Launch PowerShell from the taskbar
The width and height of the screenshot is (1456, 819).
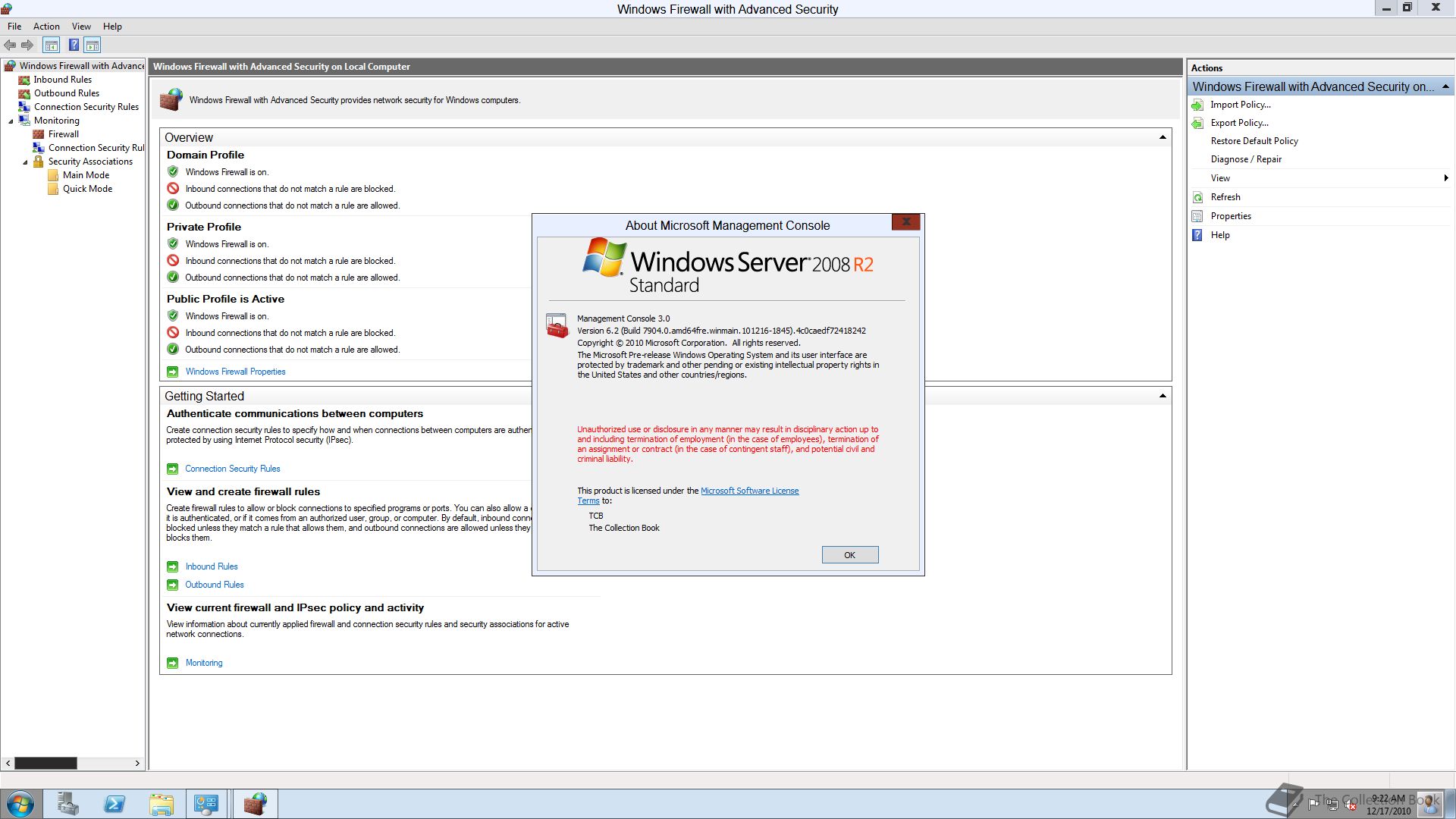point(115,804)
